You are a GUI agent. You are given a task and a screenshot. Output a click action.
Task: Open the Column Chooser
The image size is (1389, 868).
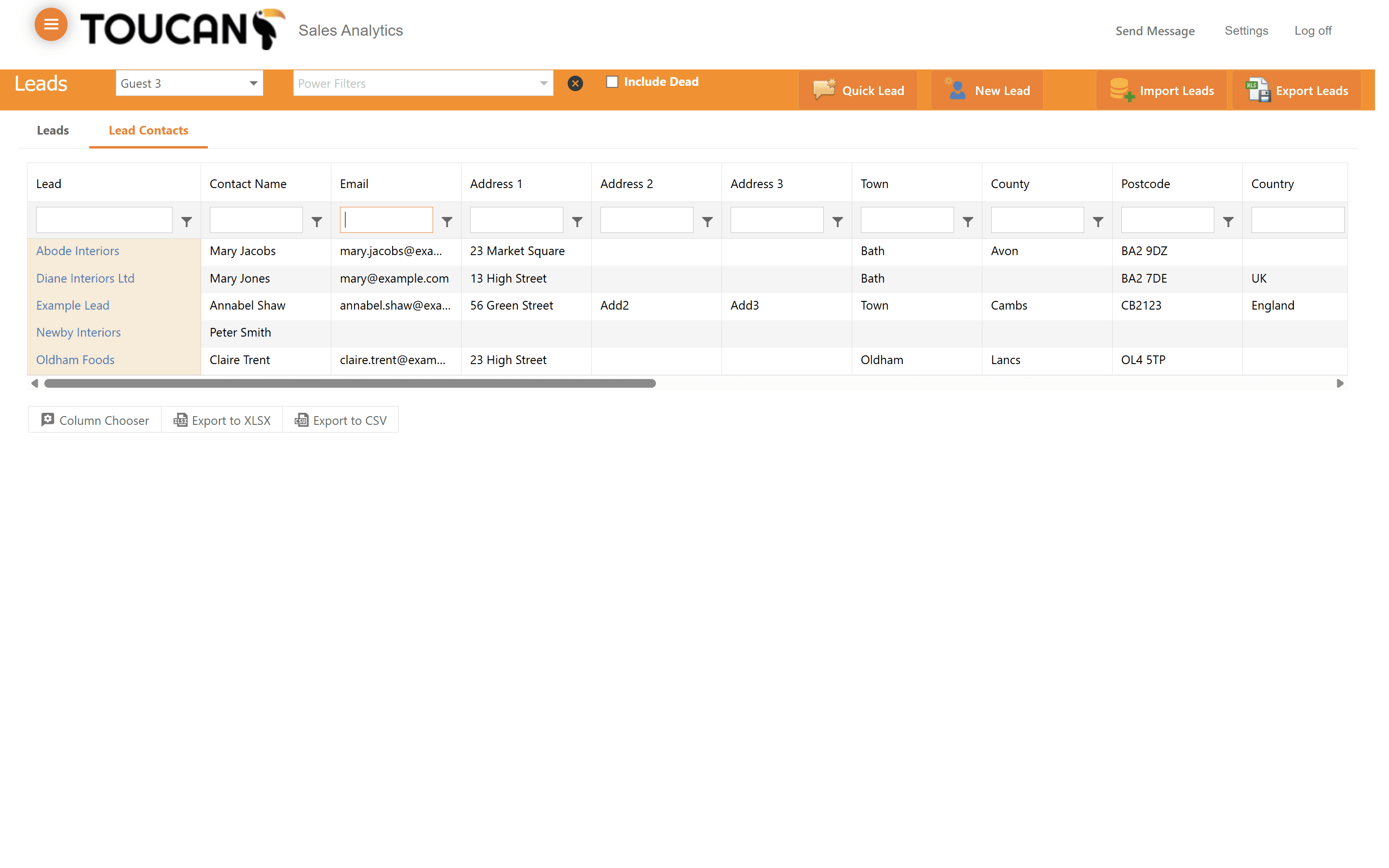95,420
